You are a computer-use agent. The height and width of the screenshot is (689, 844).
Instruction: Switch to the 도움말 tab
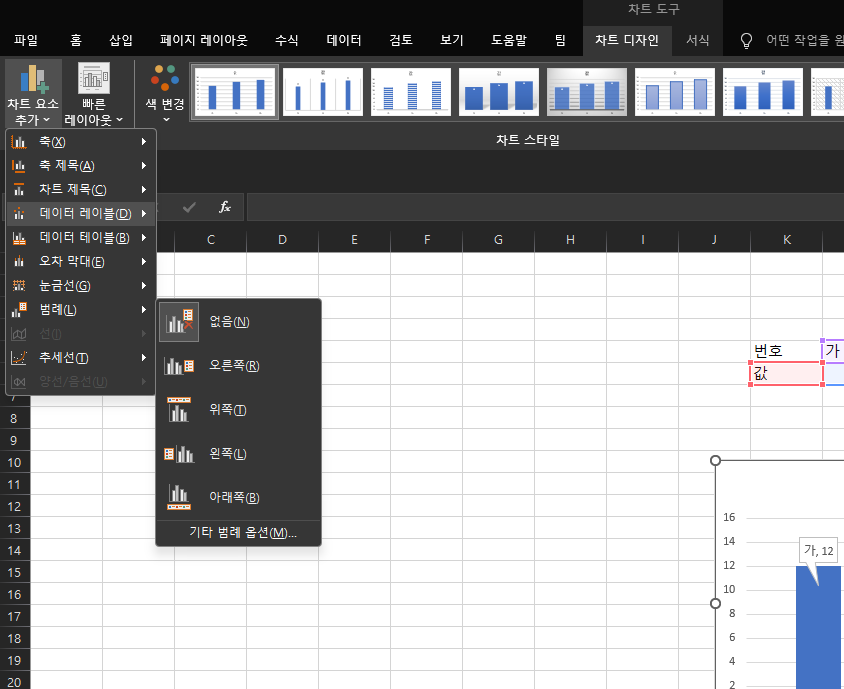(509, 40)
